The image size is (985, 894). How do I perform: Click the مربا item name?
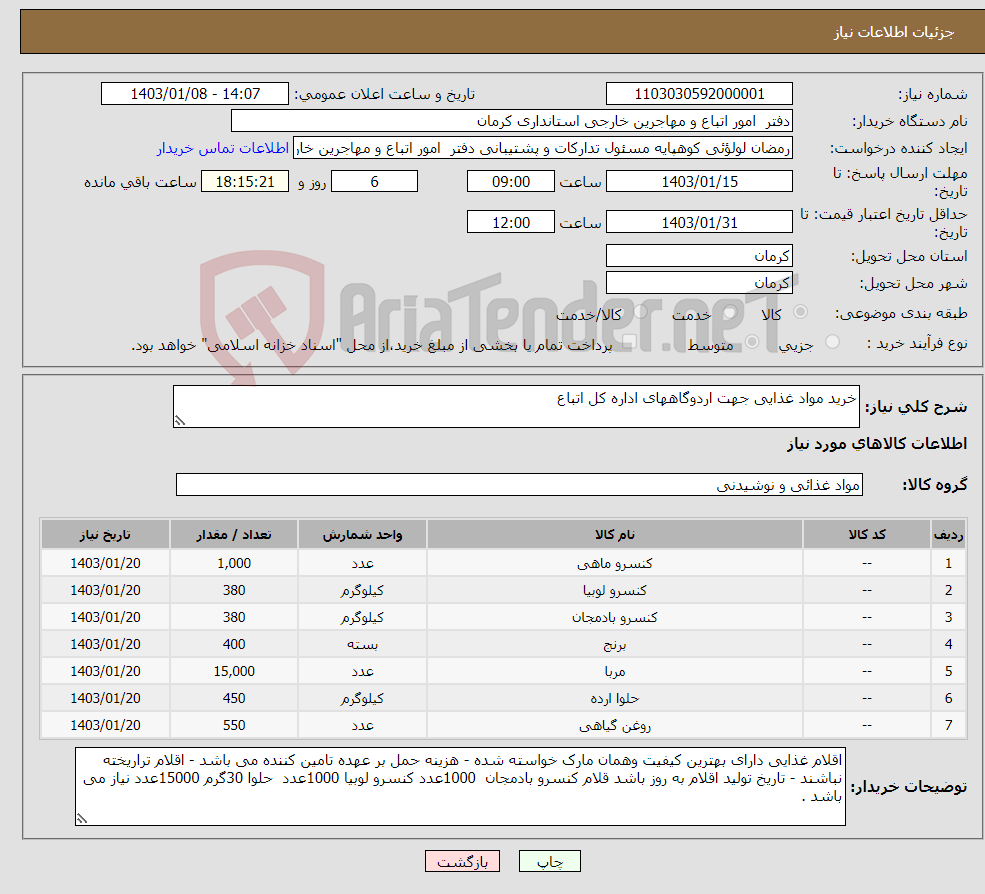coord(614,672)
